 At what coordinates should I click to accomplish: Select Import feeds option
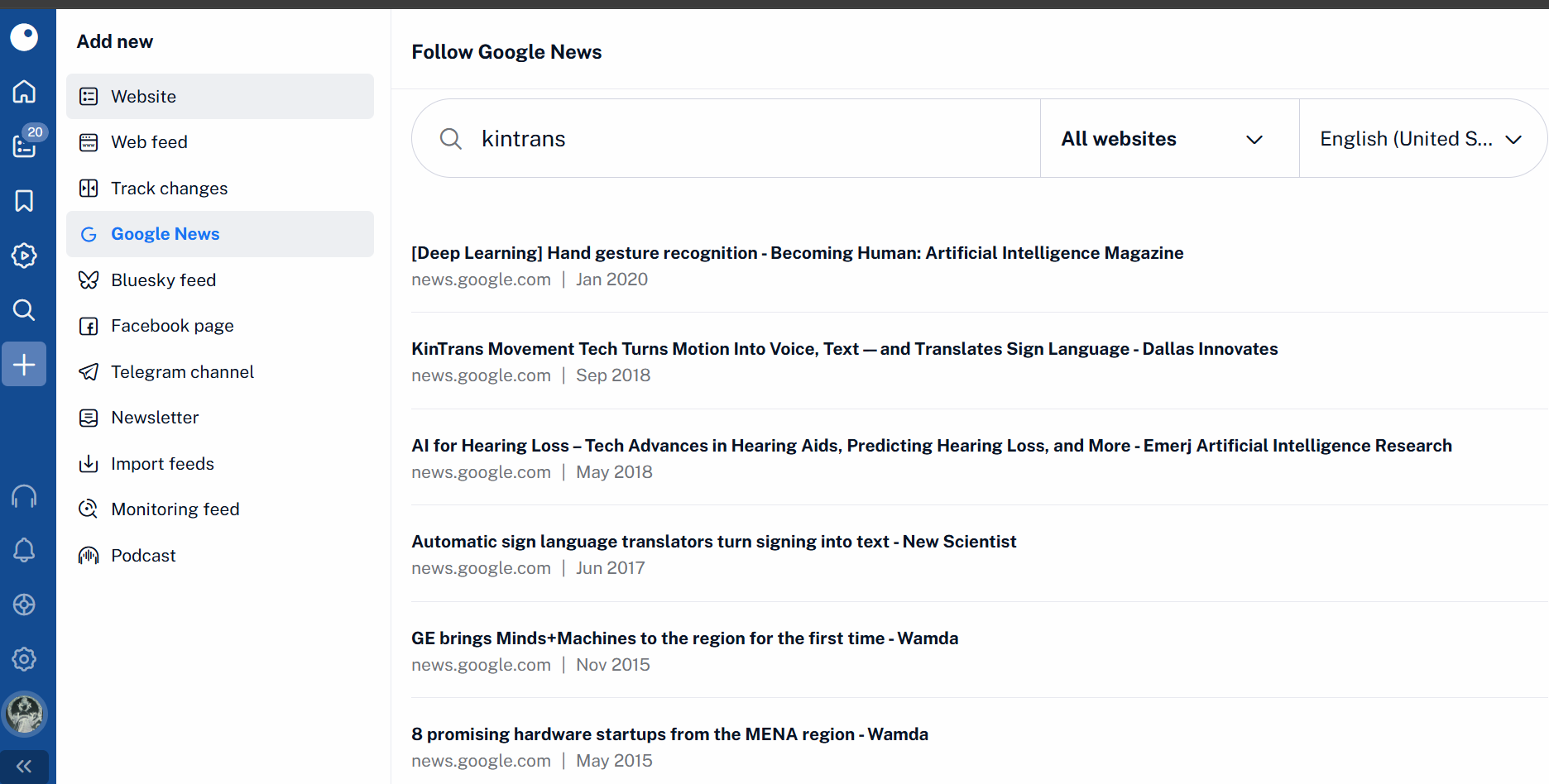pyautogui.click(x=220, y=464)
